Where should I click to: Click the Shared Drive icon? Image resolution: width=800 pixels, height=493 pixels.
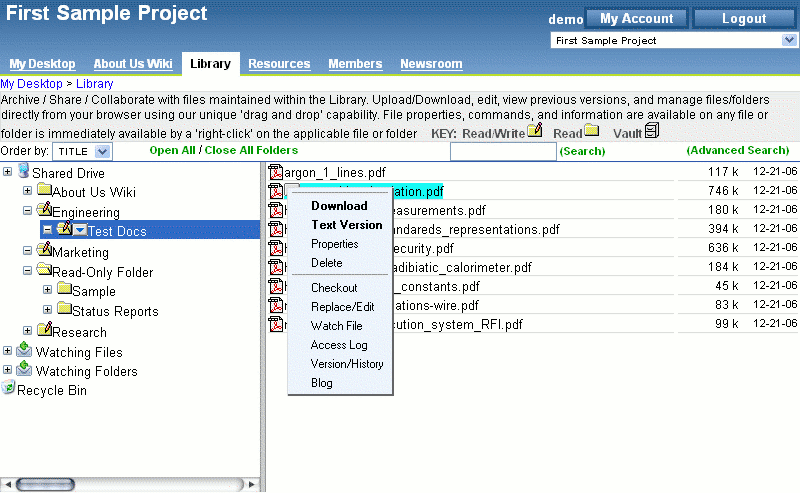(23, 171)
